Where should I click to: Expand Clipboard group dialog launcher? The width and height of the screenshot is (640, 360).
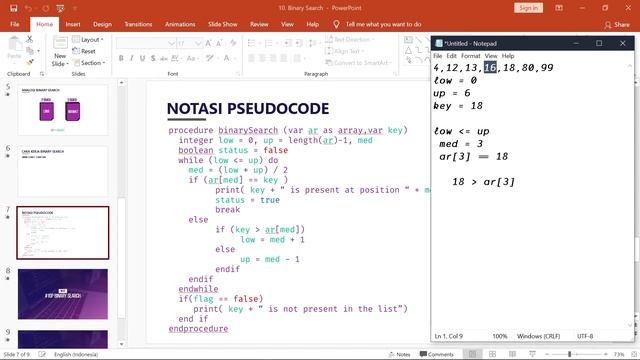42,74
